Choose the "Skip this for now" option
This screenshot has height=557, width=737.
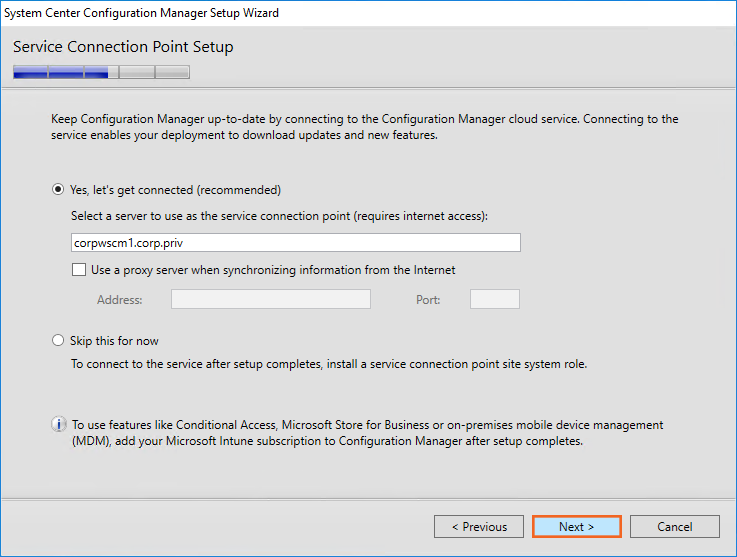[x=58, y=341]
